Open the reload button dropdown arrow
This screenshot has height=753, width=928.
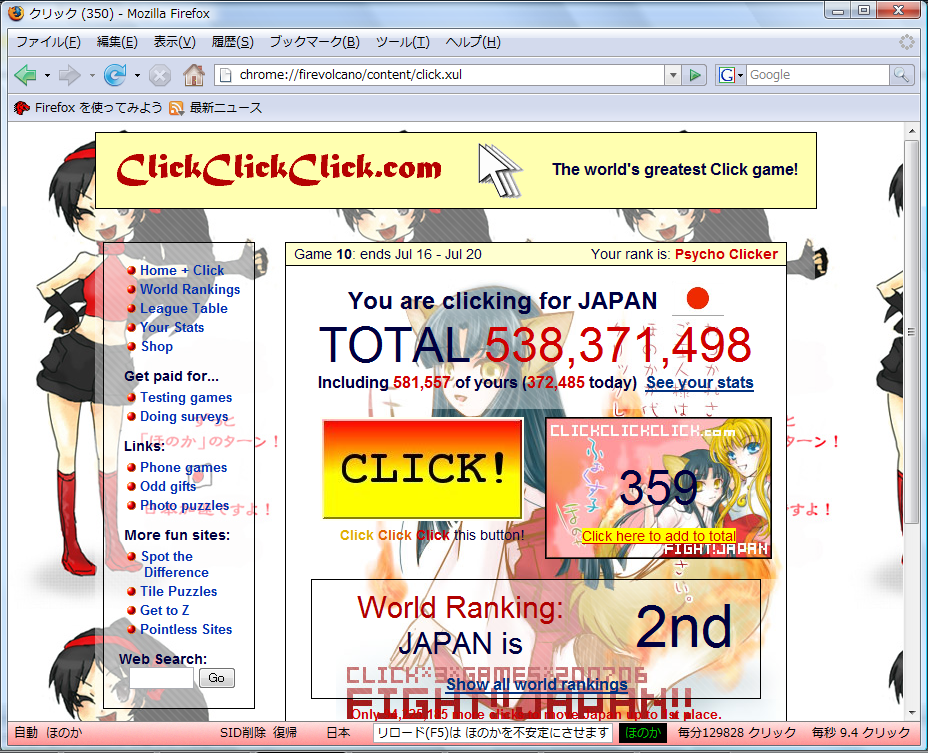[x=137, y=75]
